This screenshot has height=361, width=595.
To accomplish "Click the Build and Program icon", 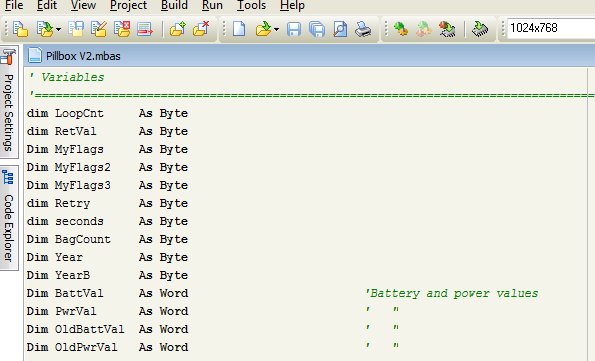I will click(x=447, y=29).
